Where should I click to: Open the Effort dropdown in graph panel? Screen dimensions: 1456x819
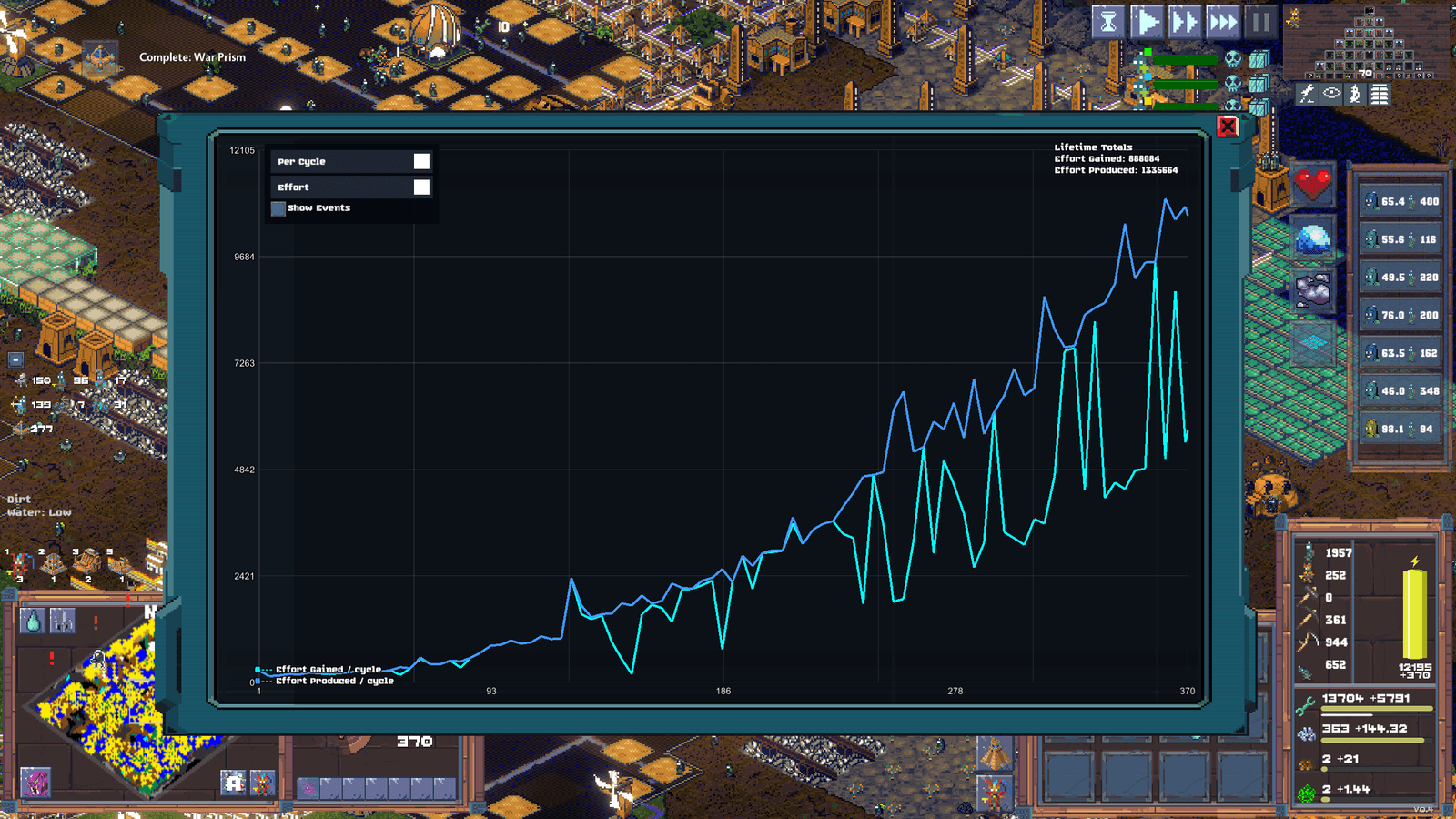coord(352,187)
